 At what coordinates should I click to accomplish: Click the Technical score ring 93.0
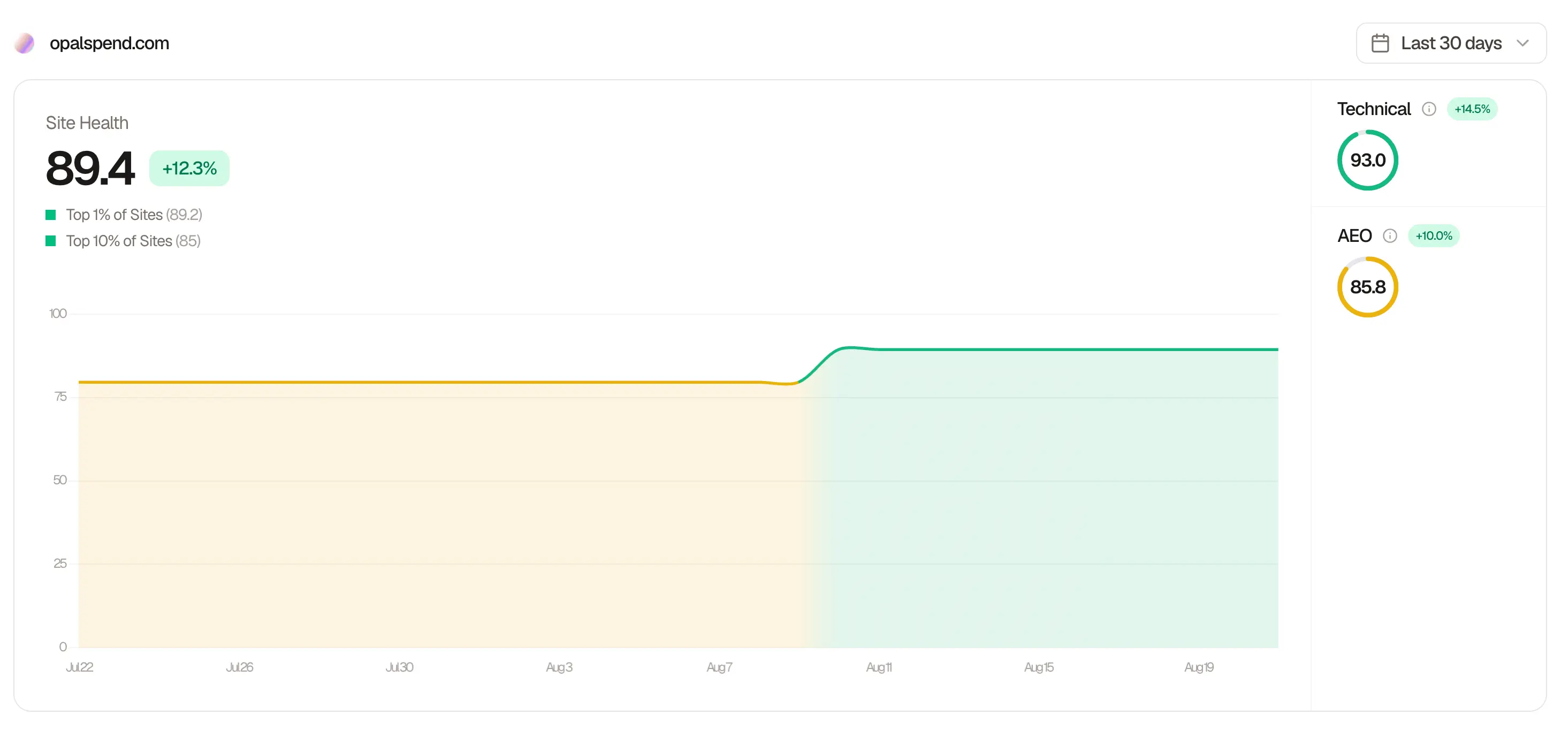pyautogui.click(x=1367, y=160)
